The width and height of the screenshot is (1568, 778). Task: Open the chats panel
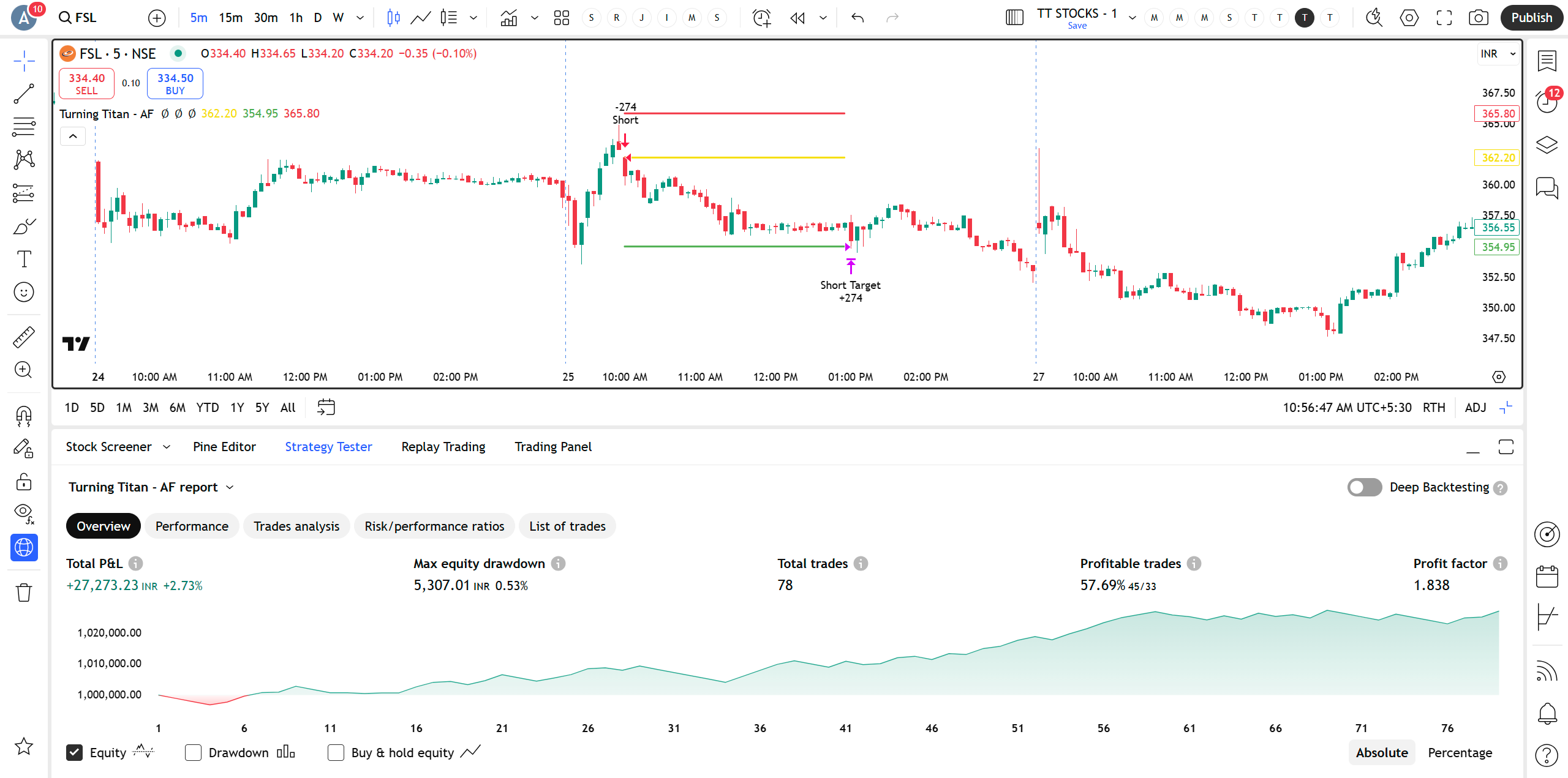(x=1547, y=187)
